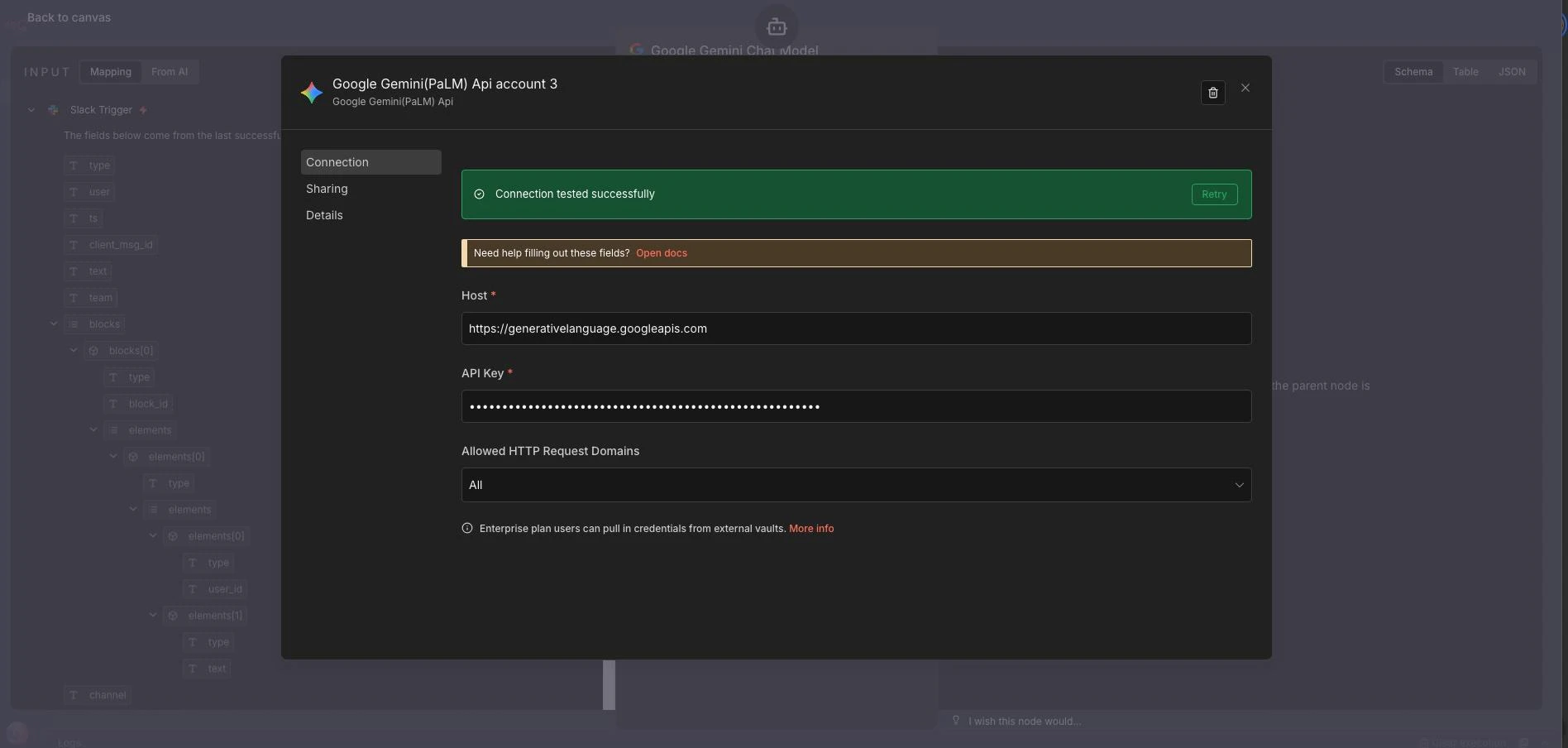Click the Slack logo beside Slack Trigger
The height and width of the screenshot is (748, 1568).
point(54,110)
